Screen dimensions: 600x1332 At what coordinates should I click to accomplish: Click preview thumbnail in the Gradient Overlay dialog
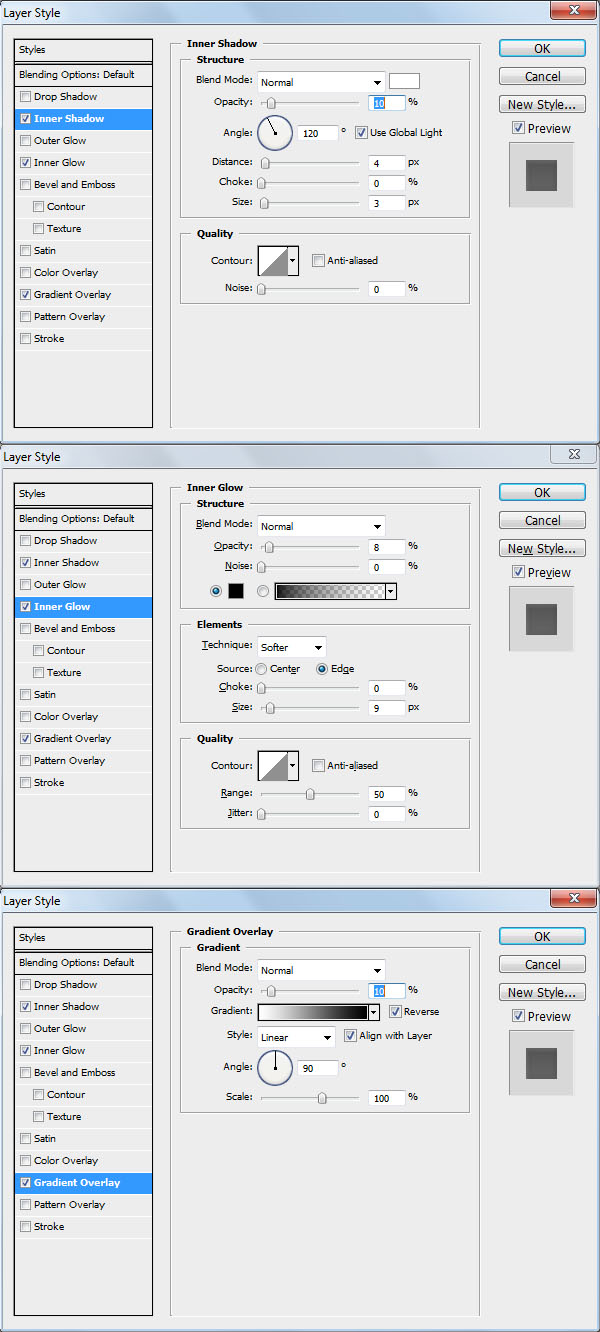tap(541, 1063)
